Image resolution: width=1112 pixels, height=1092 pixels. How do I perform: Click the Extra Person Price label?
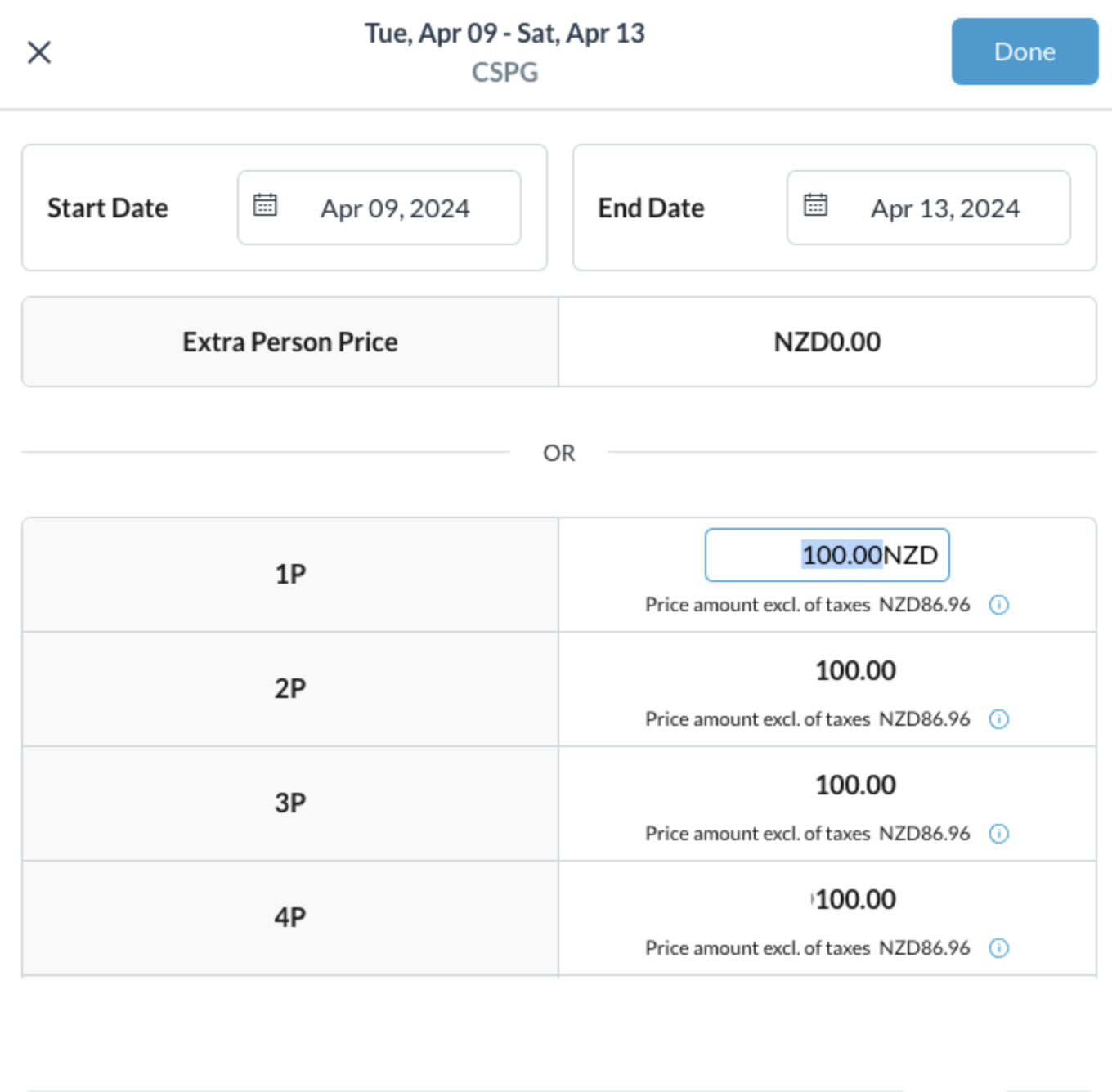(x=290, y=342)
